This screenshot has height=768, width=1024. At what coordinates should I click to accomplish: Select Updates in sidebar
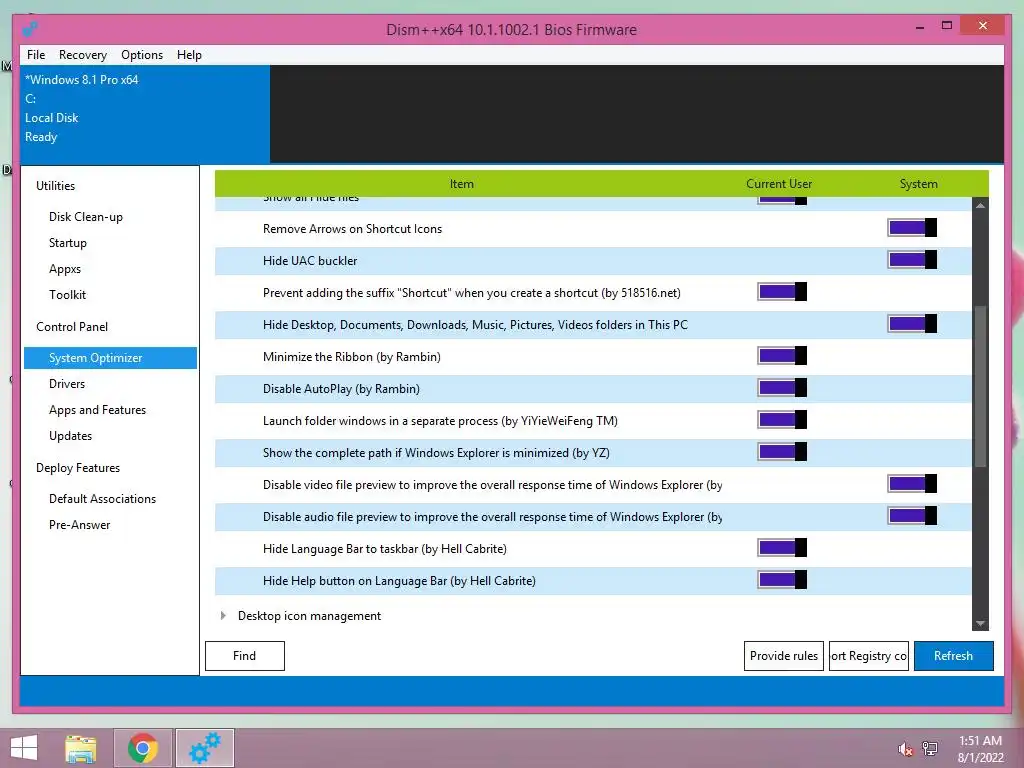point(71,436)
